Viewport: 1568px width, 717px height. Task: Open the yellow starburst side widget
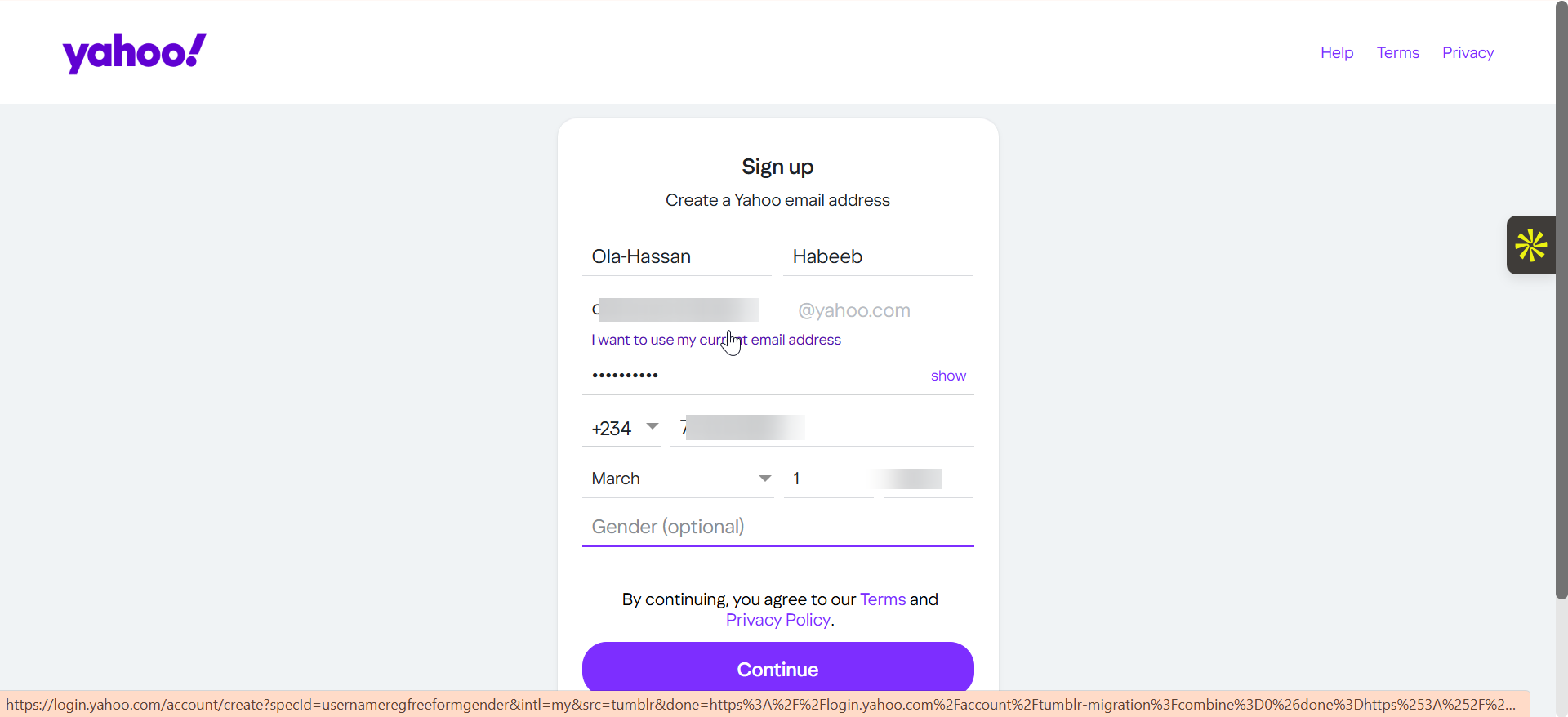(x=1530, y=245)
